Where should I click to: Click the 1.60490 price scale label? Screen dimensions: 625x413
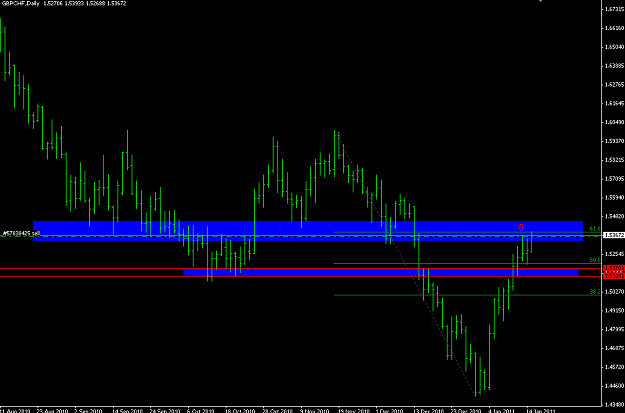[614, 122]
